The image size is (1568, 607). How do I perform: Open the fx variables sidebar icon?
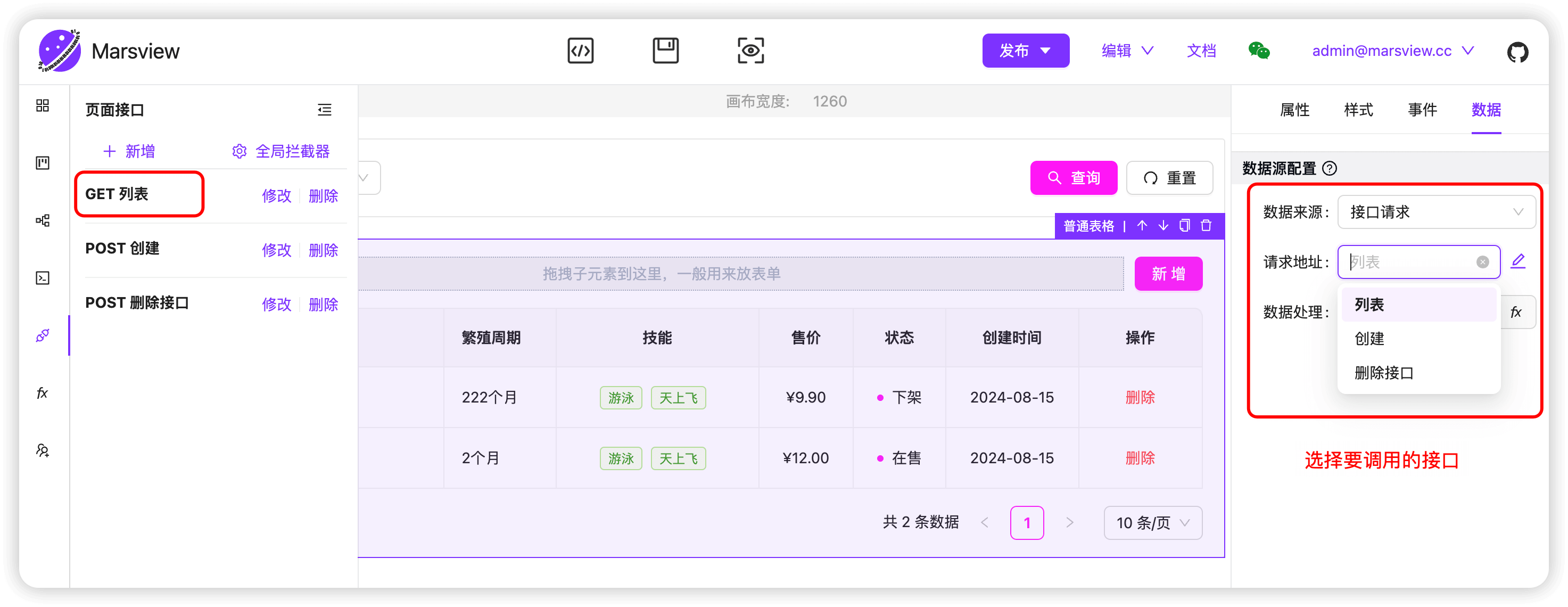pyautogui.click(x=43, y=393)
